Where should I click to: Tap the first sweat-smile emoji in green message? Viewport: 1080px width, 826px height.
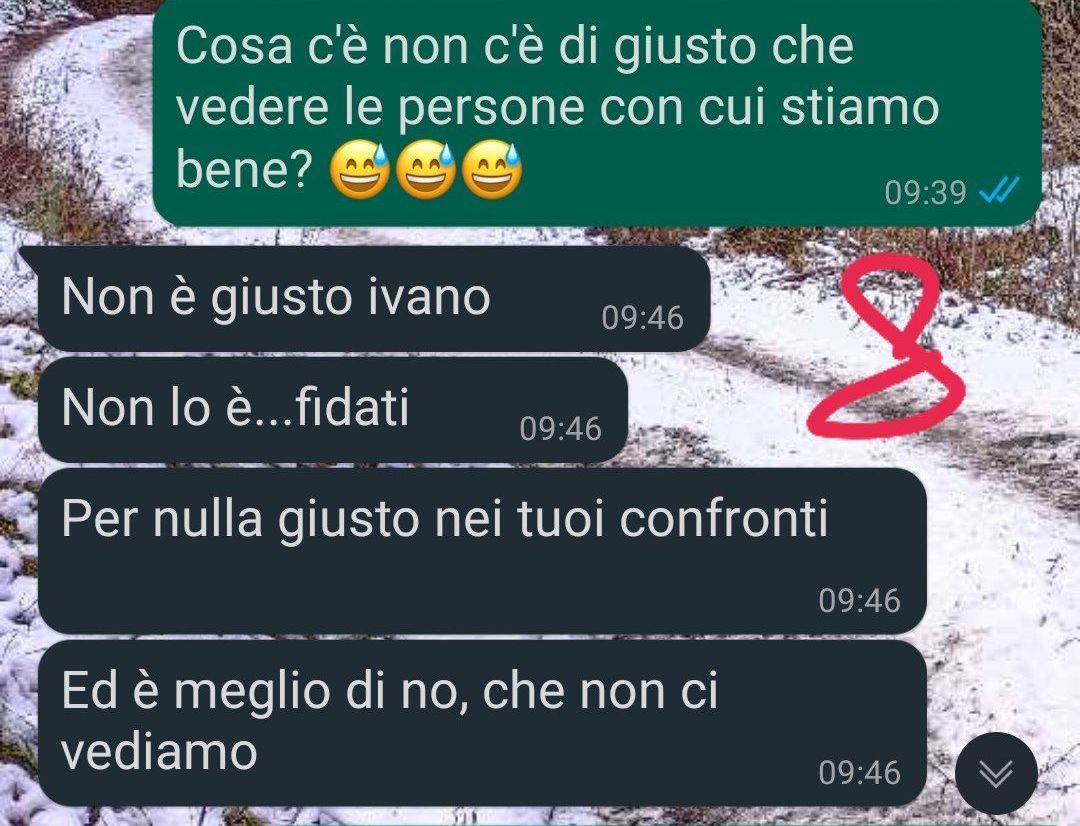[x=360, y=169]
